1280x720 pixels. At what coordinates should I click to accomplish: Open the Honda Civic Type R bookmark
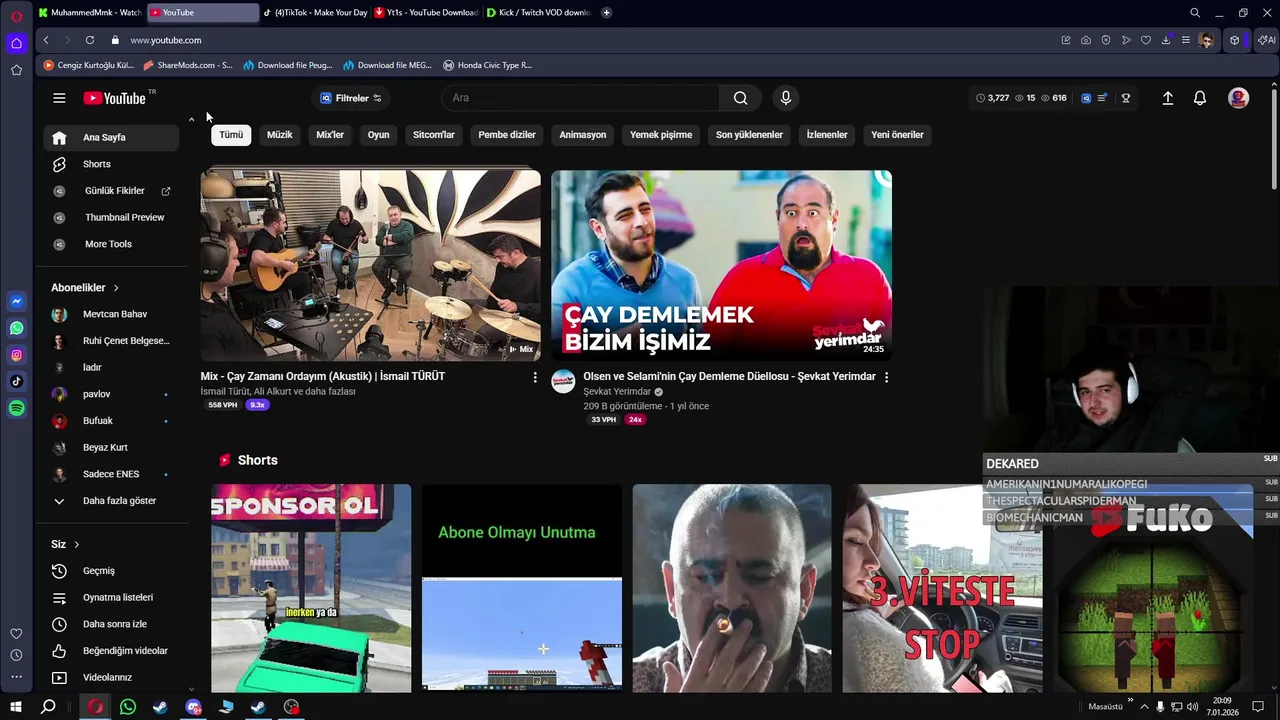pyautogui.click(x=488, y=65)
